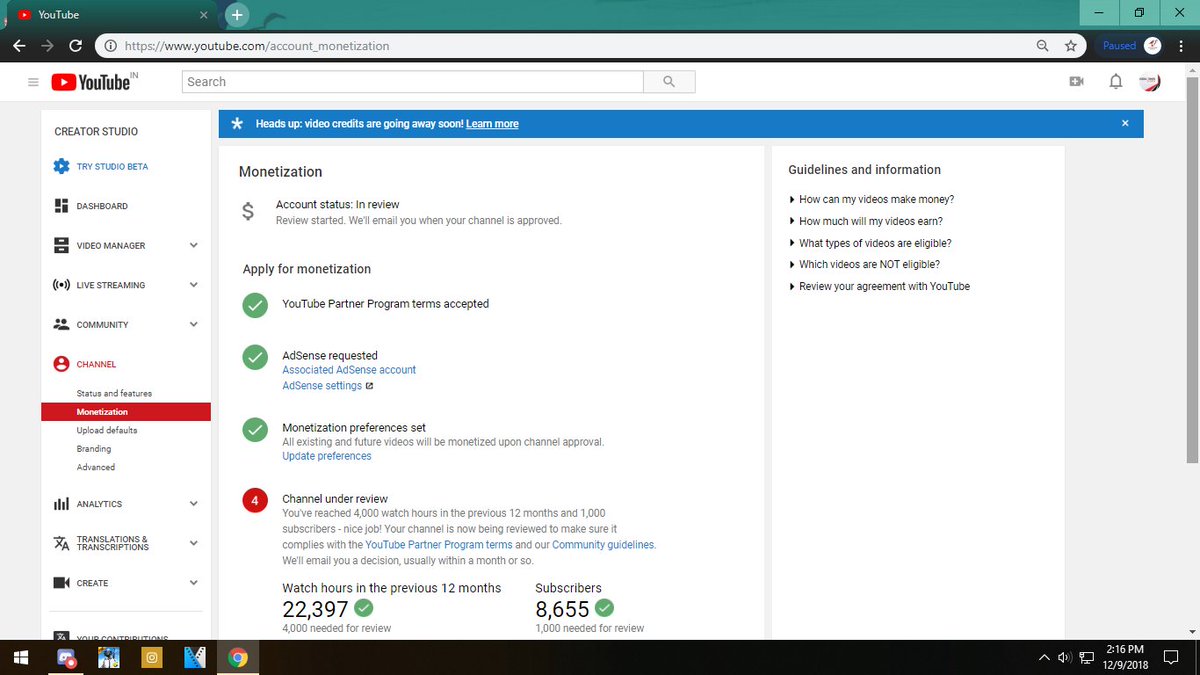The image size is (1200, 675).
Task: Click the browser address bar URL
Action: click(x=257, y=46)
